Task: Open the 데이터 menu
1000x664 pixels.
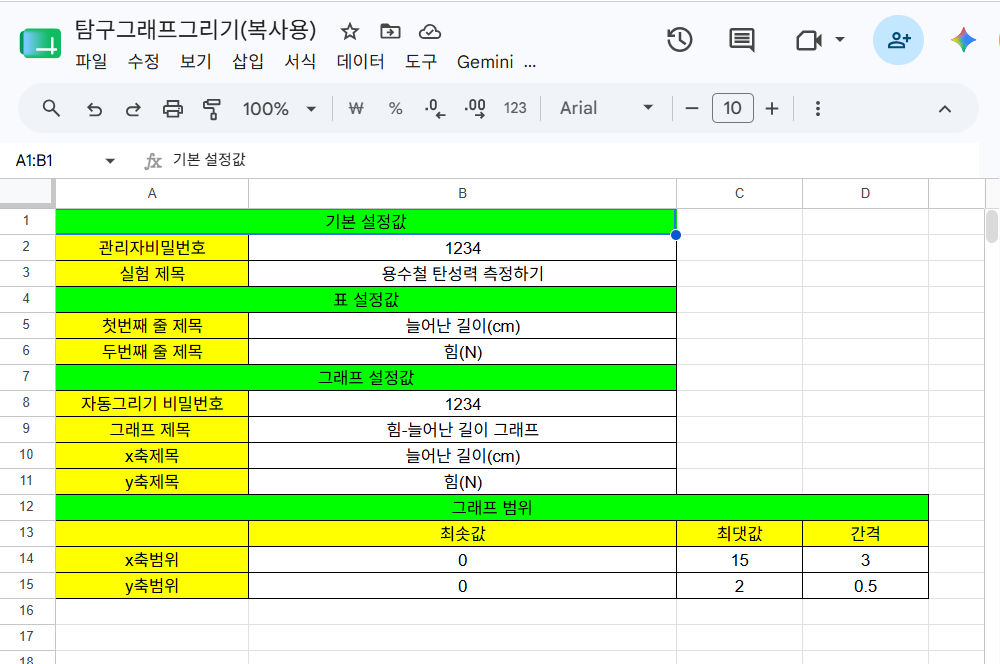Action: pos(360,61)
